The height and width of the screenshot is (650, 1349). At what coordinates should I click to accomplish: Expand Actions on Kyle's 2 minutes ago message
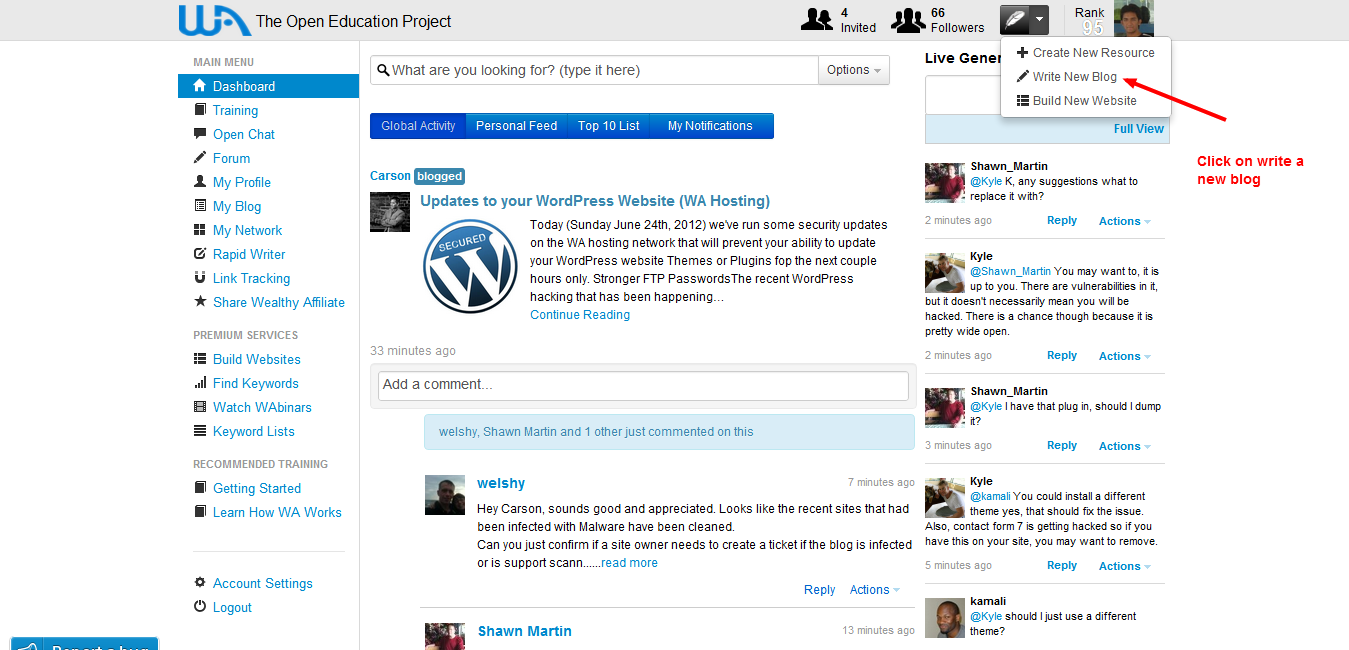coord(1125,356)
